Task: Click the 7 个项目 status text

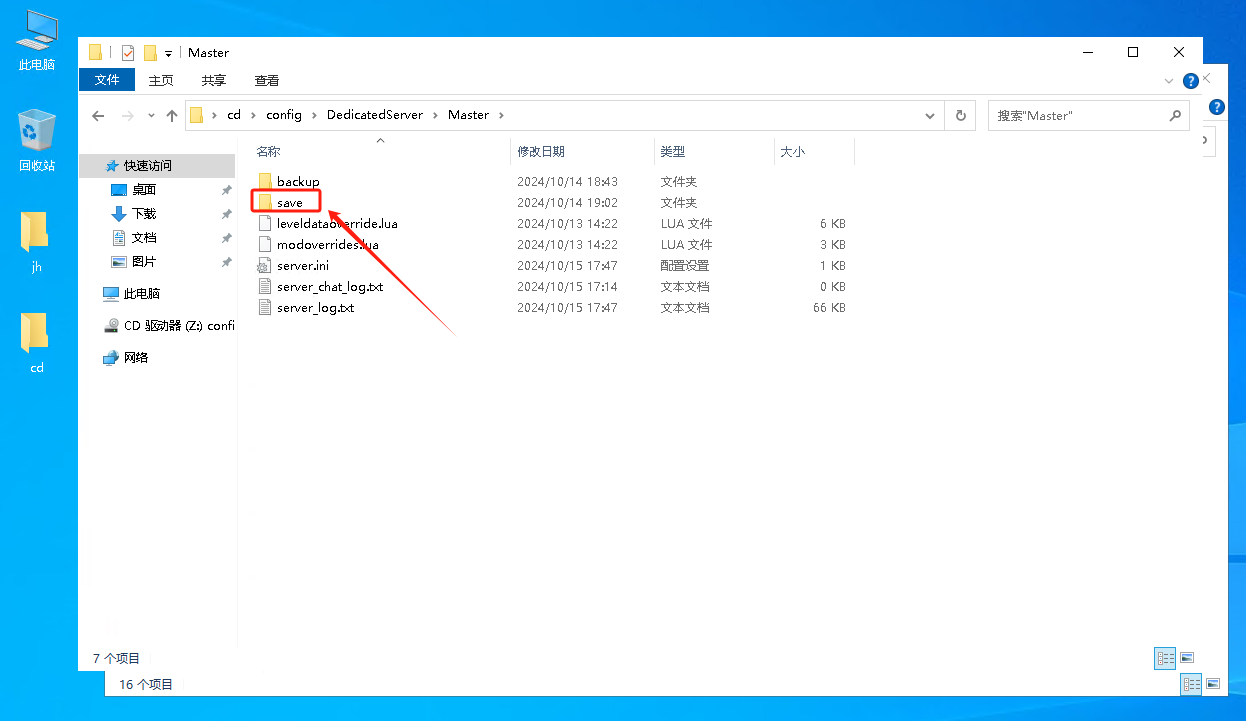Action: (x=117, y=659)
